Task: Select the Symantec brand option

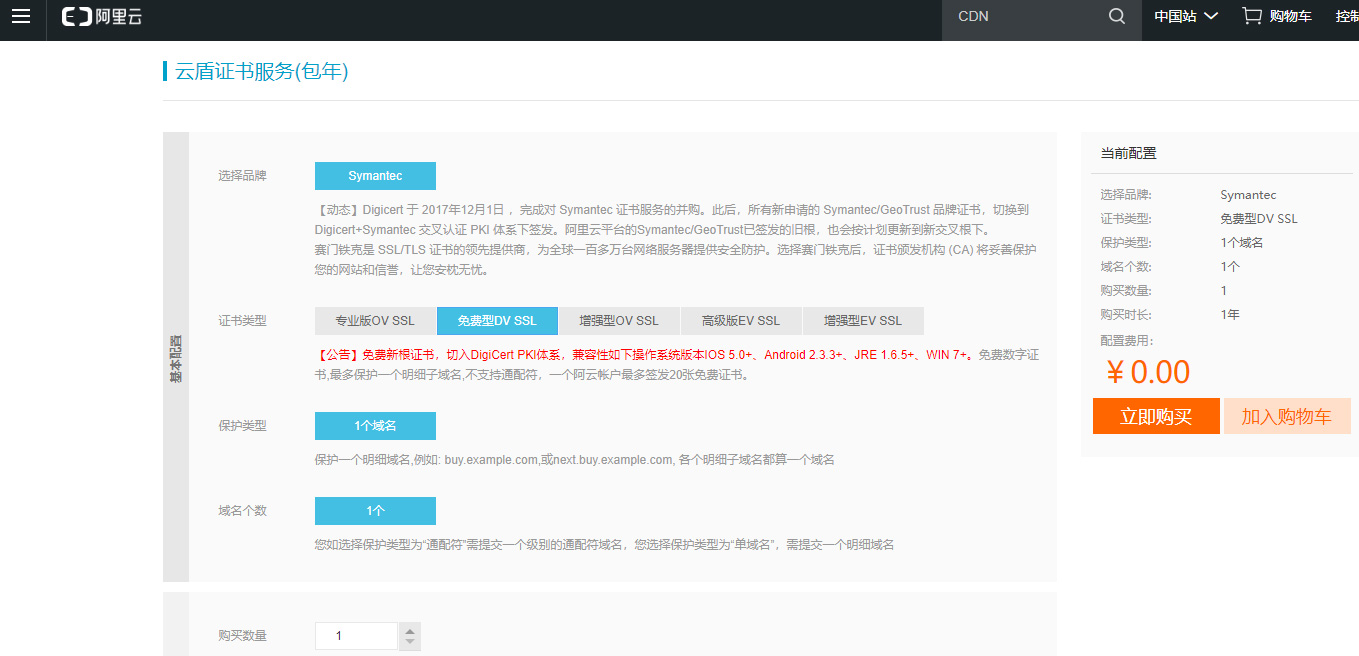Action: 375,176
